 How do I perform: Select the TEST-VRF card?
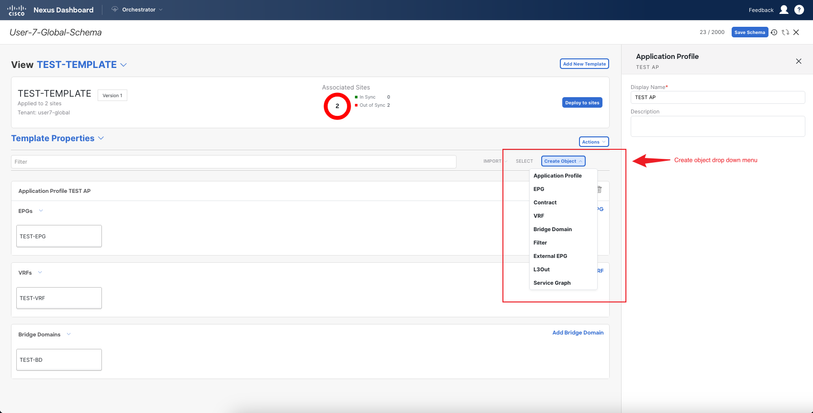click(59, 298)
